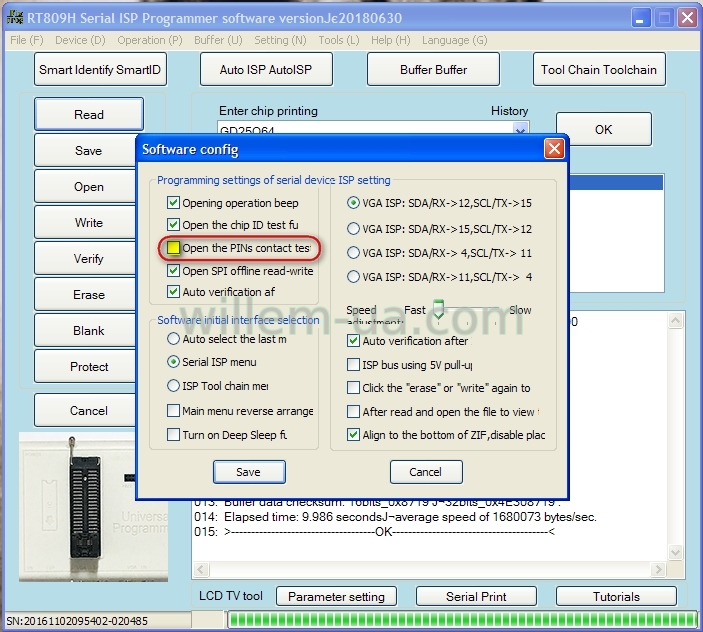Image resolution: width=703 pixels, height=632 pixels.
Task: Select Auto select the last menu radio
Action: (x=173, y=339)
